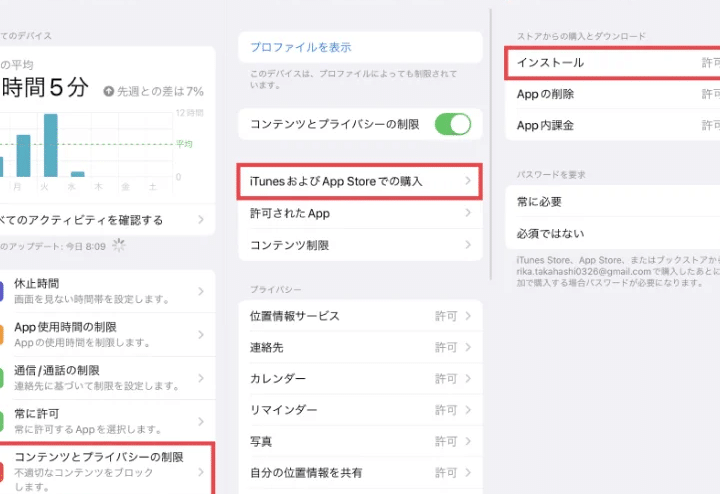Click 通信/通話の制限 green icon
Screen dimensions: 720x494
(x=3, y=377)
